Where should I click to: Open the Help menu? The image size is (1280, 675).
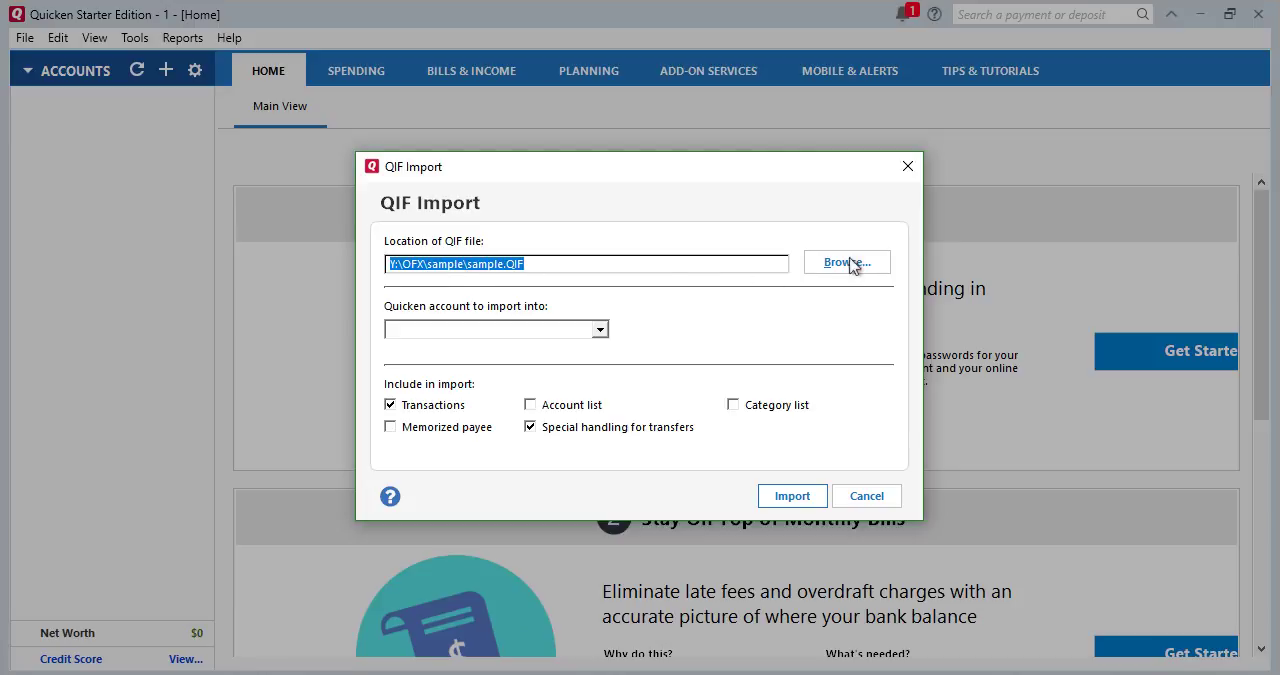(229, 37)
